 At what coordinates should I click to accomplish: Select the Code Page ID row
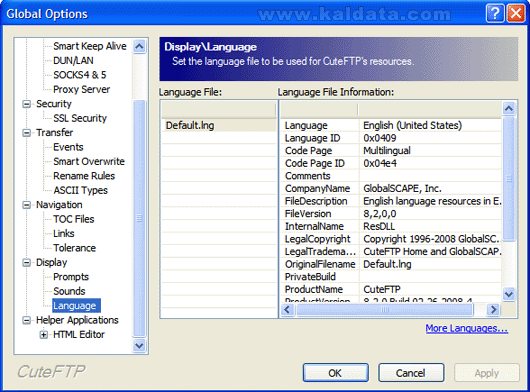click(x=391, y=163)
